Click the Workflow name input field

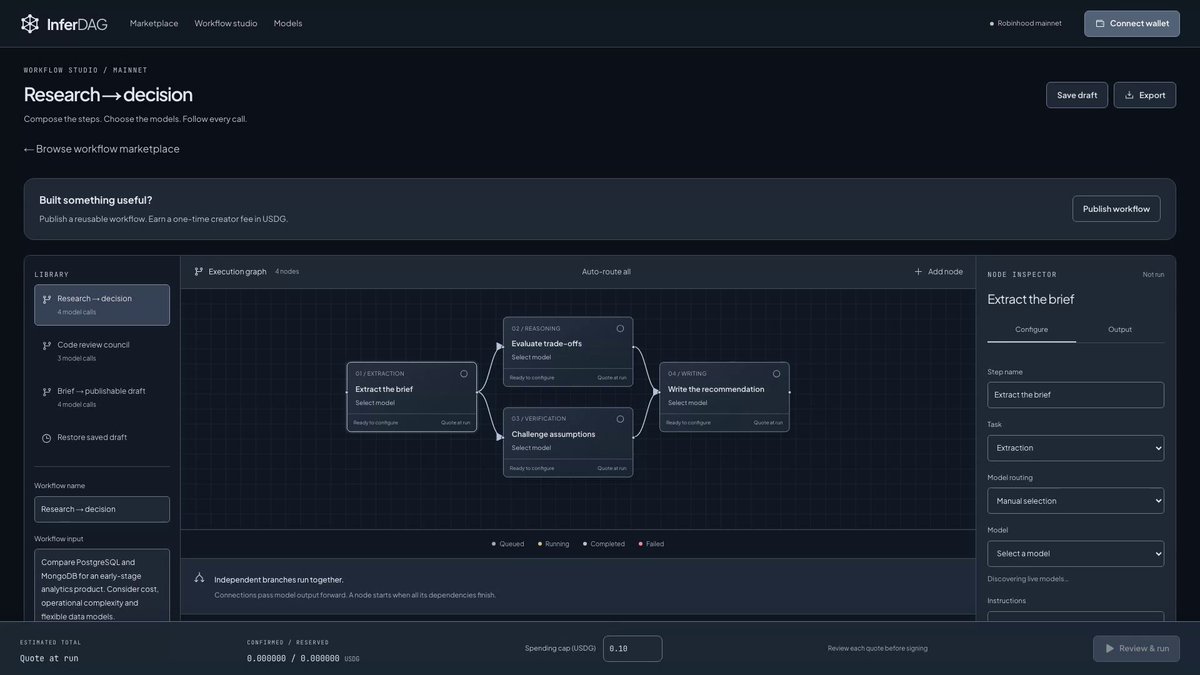click(102, 509)
